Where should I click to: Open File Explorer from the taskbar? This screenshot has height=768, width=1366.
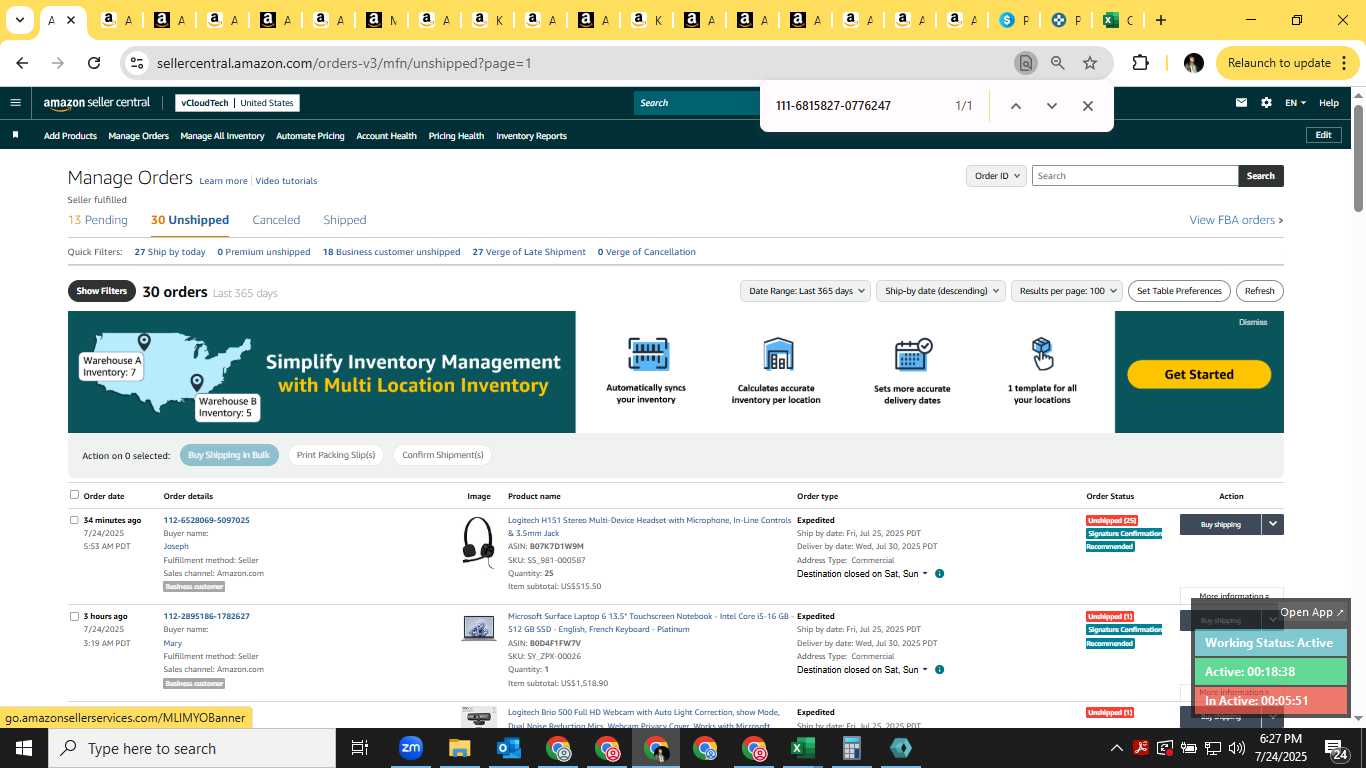[459, 748]
